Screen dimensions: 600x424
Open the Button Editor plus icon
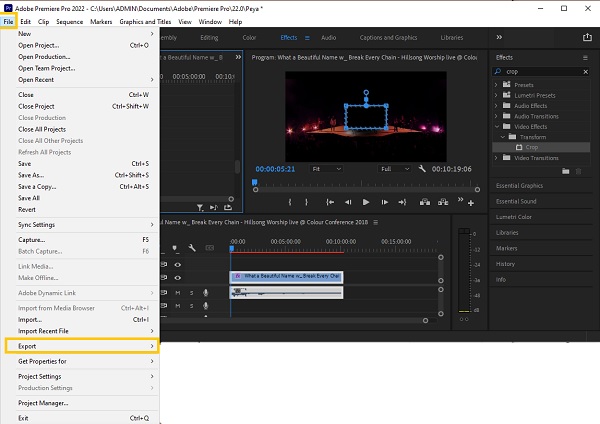point(471,203)
